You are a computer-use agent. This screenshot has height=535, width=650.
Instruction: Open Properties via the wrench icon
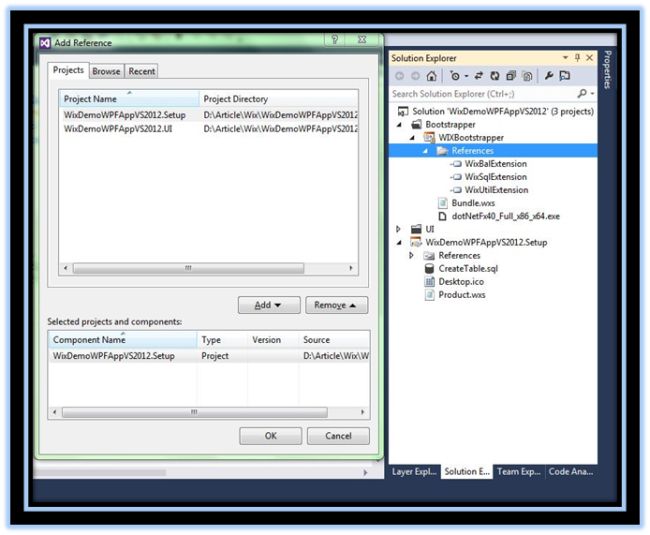pyautogui.click(x=549, y=75)
